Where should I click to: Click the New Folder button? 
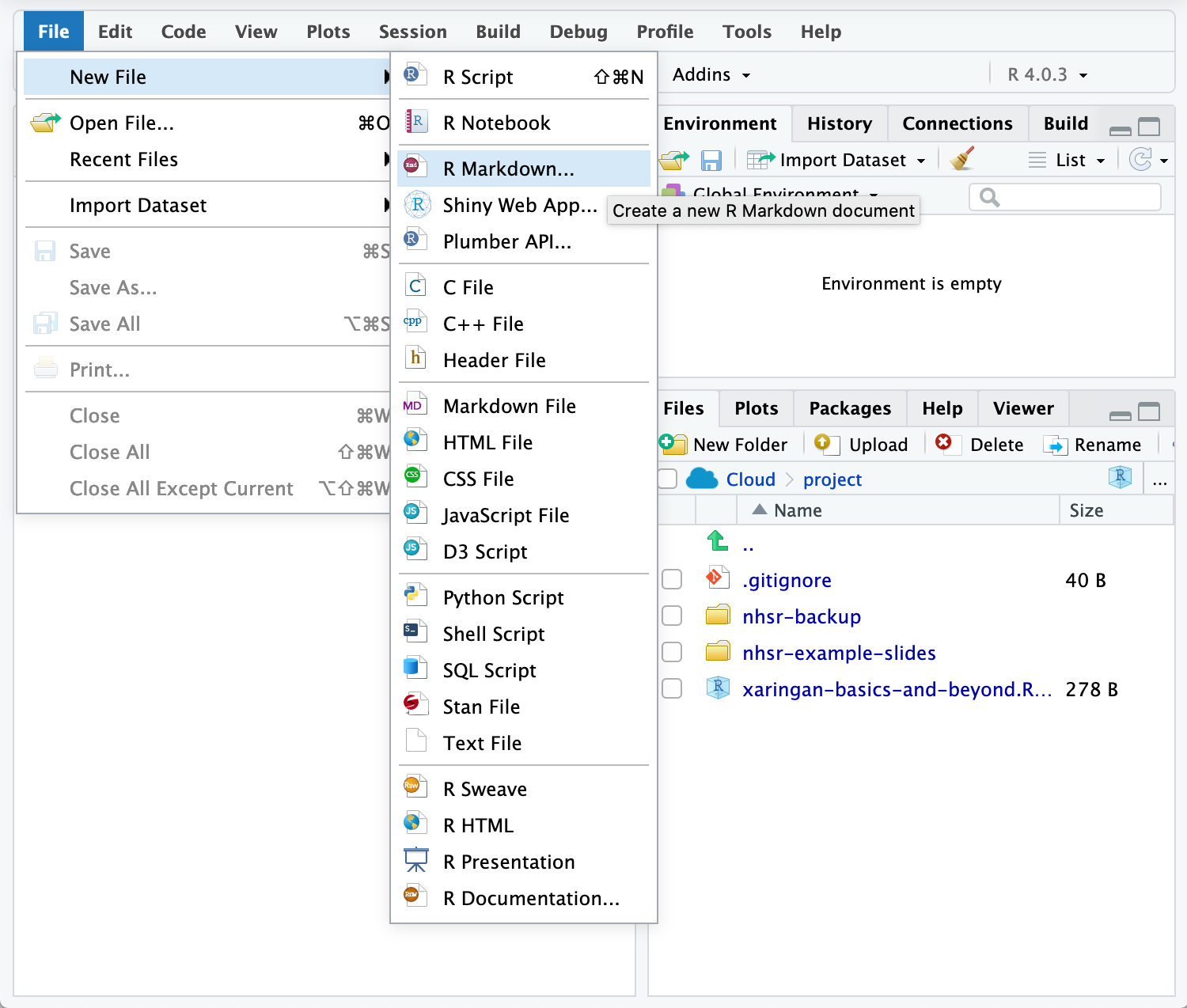click(724, 445)
